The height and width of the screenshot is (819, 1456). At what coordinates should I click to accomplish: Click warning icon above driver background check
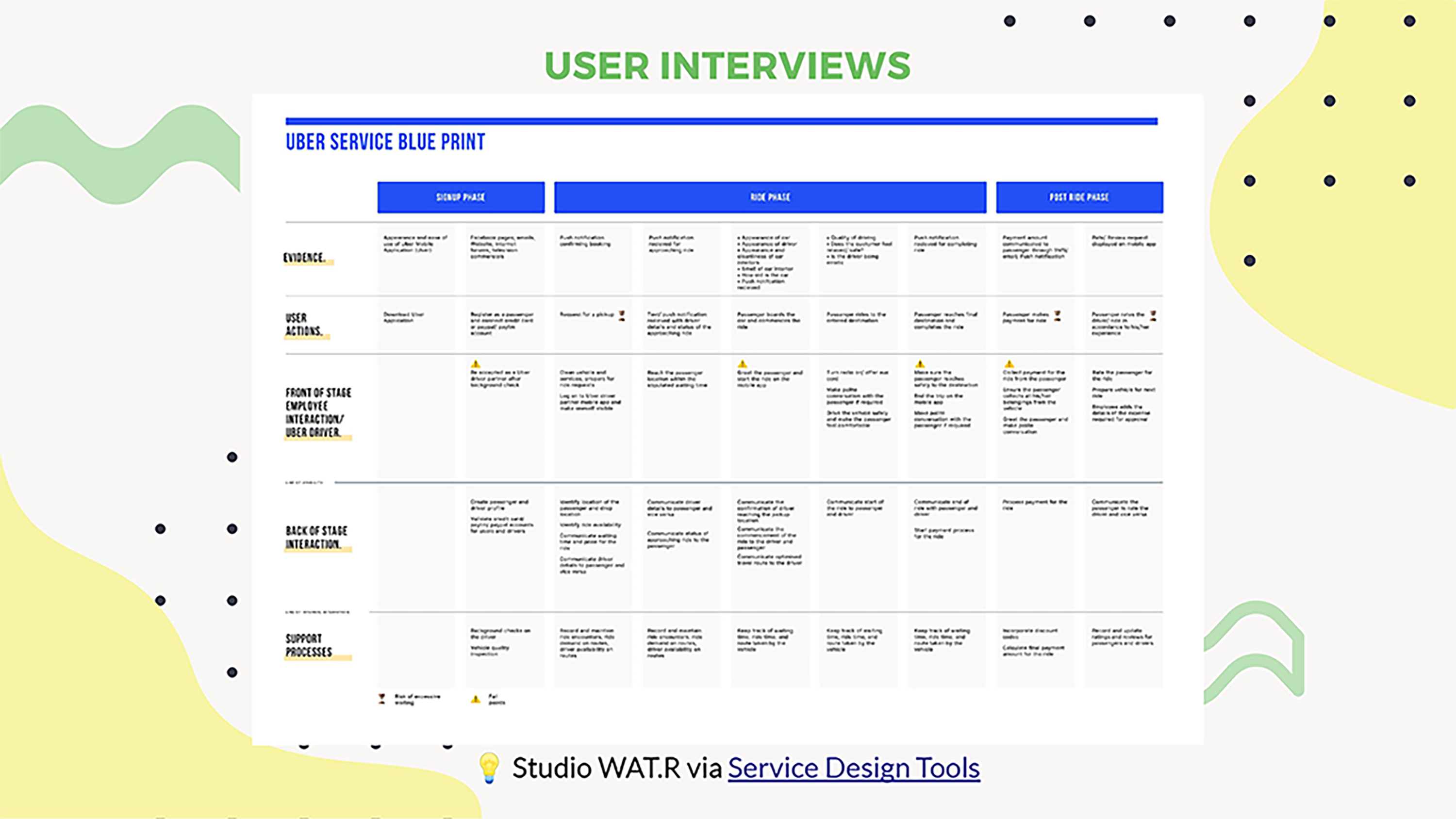(476, 364)
